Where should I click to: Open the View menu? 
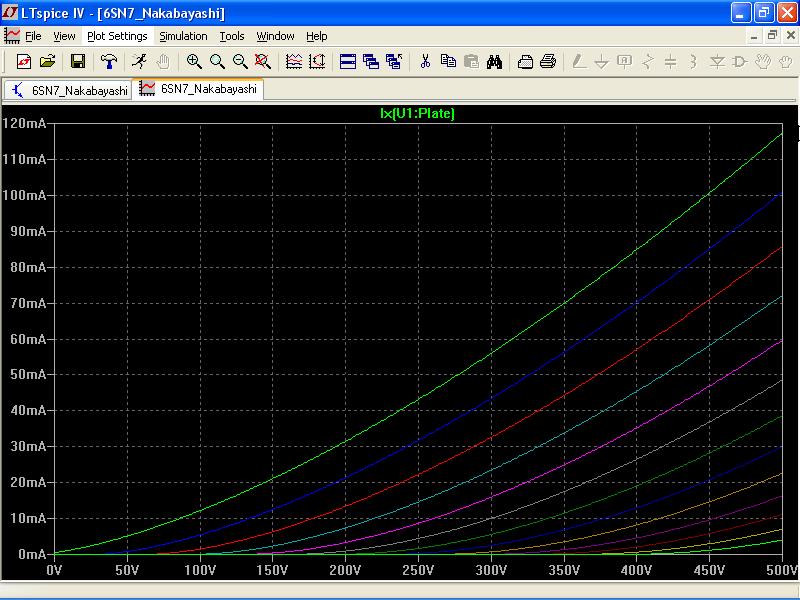point(64,36)
